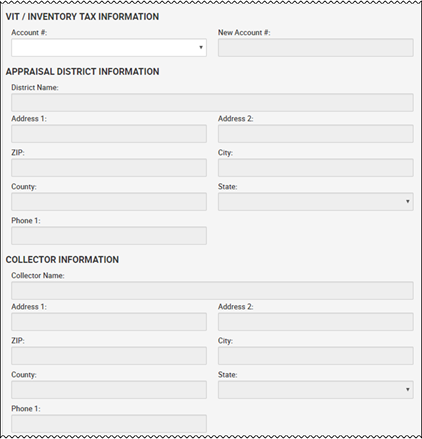Click appraisal district Address 2 field
Screen dimensions: 422x439
[316, 134]
